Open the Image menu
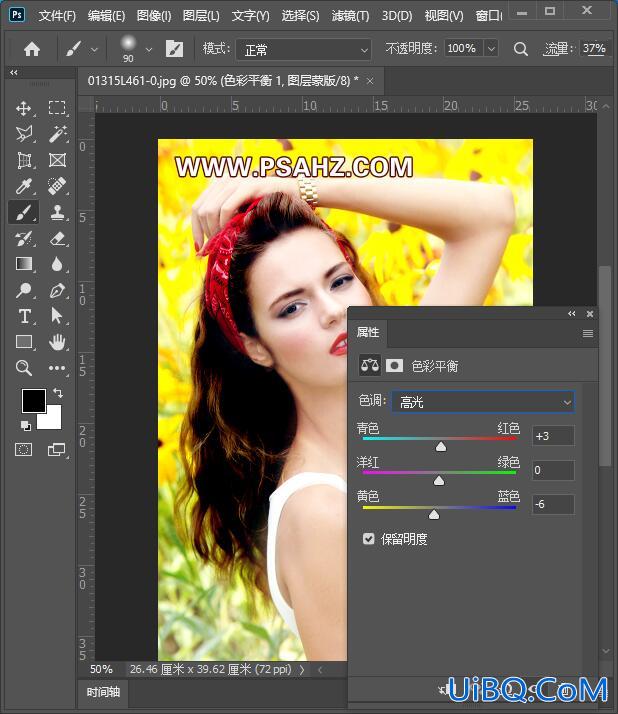Screen dimensions: 618x714 (x=154, y=16)
